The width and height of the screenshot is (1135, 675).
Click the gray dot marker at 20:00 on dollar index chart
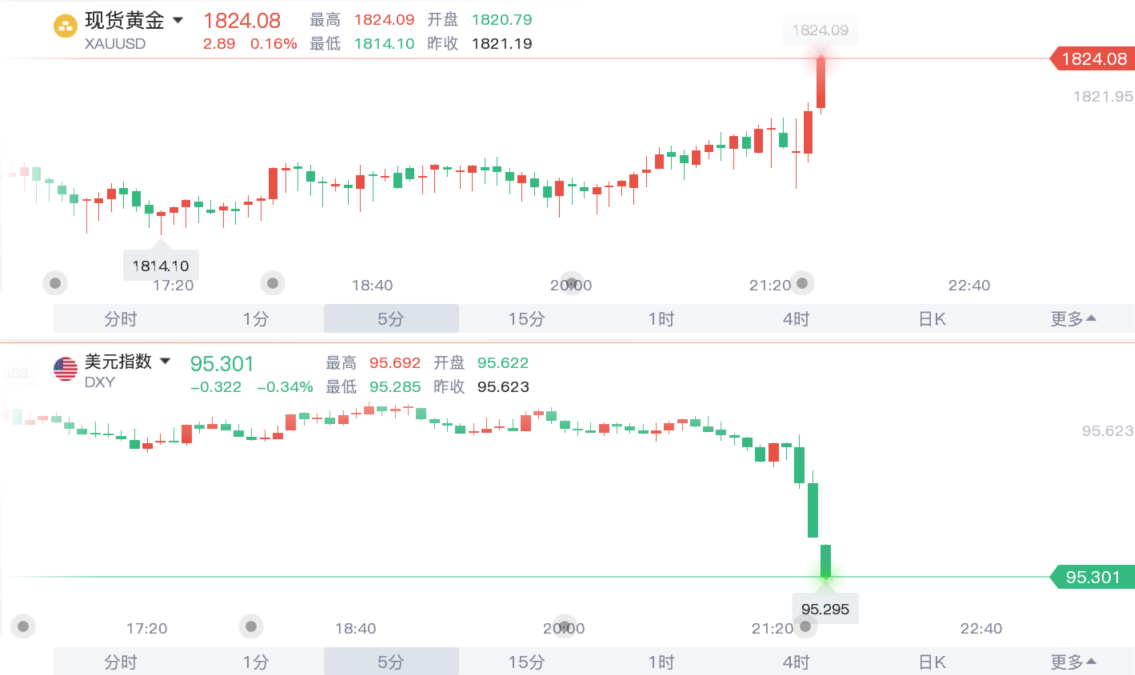565,626
